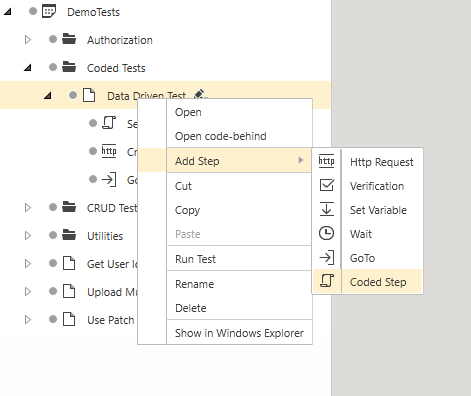Image resolution: width=471 pixels, height=396 pixels.
Task: Click the Utilities folder icon
Action: click(69, 235)
